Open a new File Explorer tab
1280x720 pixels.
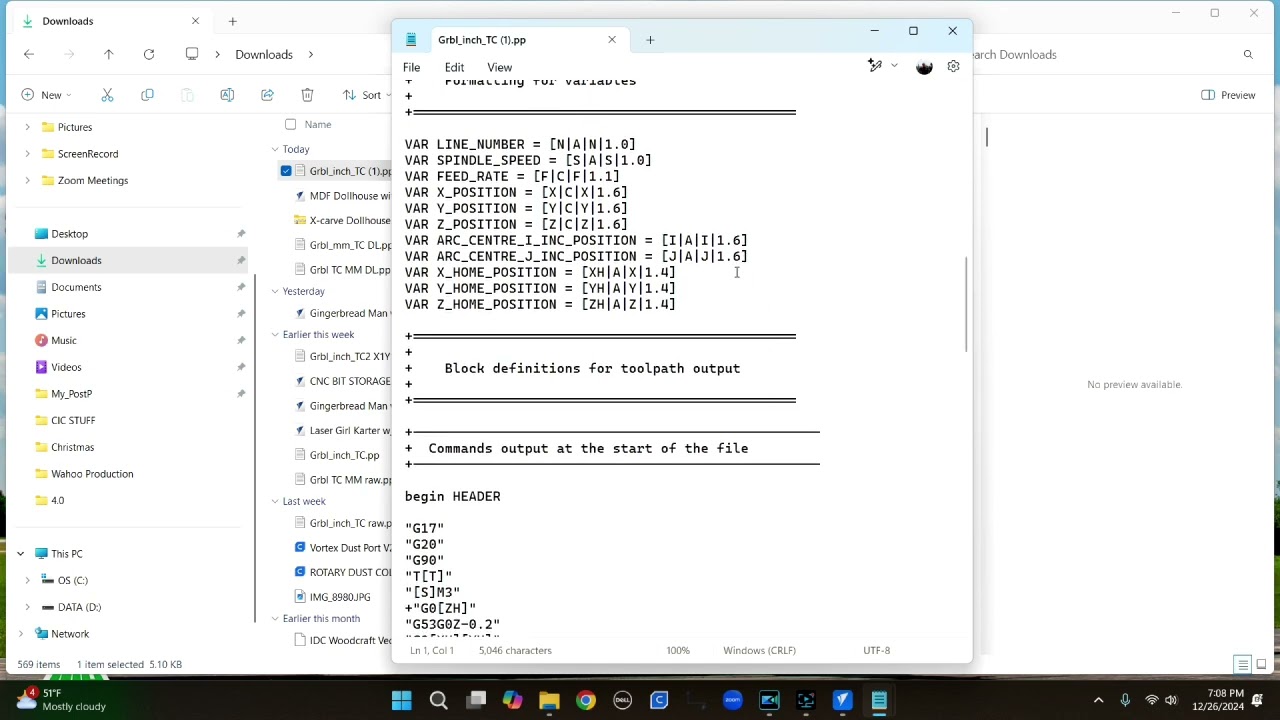pos(232,21)
